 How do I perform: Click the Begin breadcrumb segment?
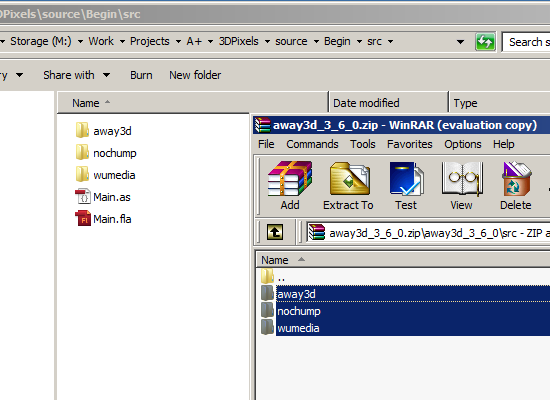click(337, 41)
